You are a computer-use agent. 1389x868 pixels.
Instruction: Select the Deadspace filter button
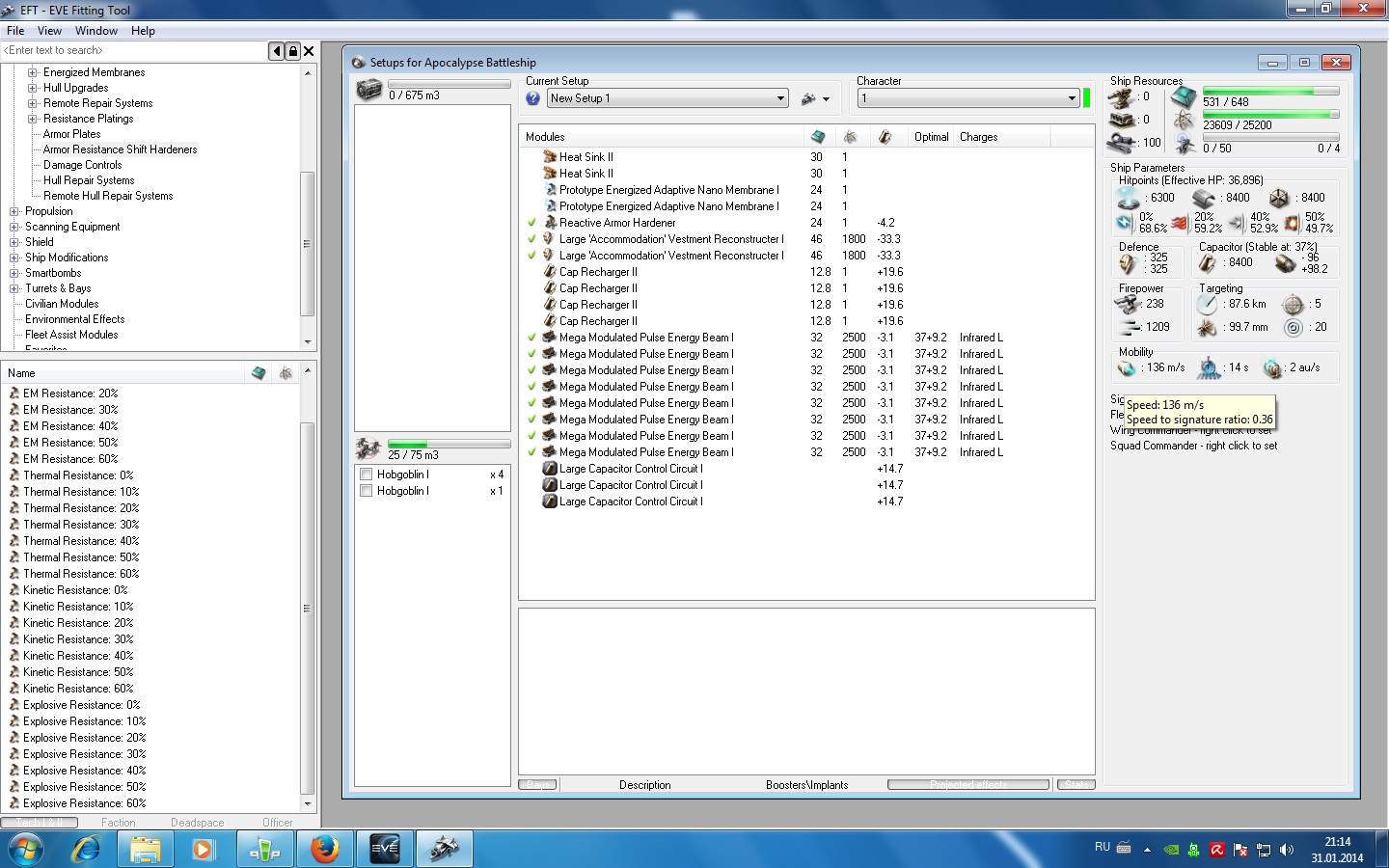198,823
